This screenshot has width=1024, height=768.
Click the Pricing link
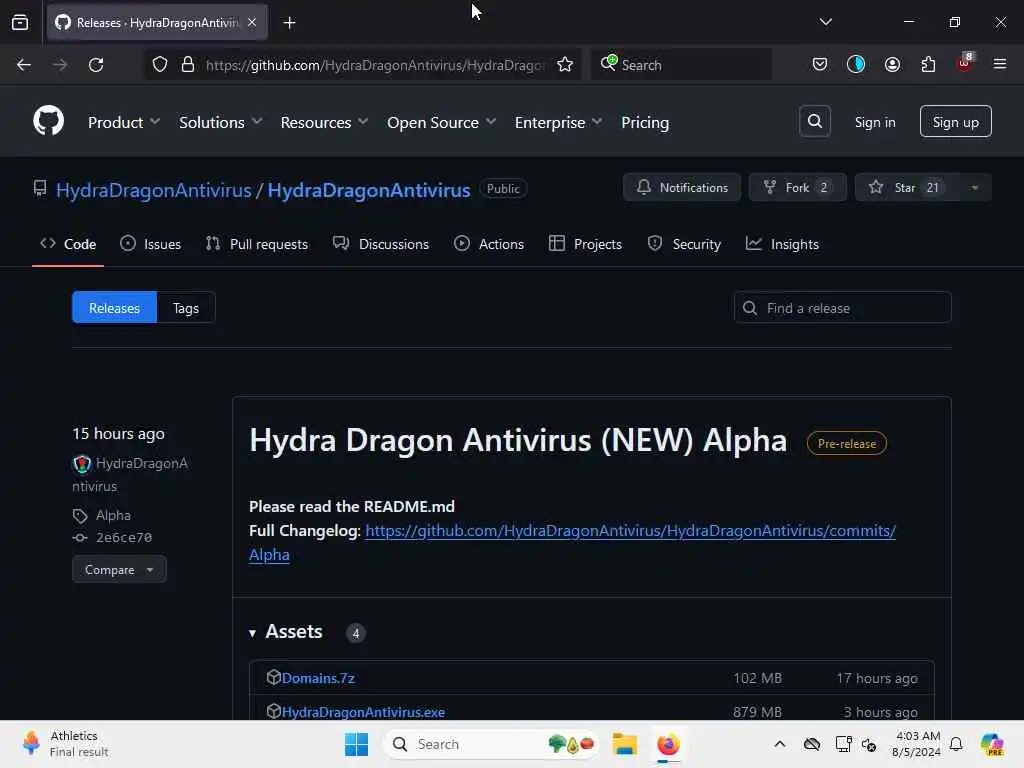point(645,122)
